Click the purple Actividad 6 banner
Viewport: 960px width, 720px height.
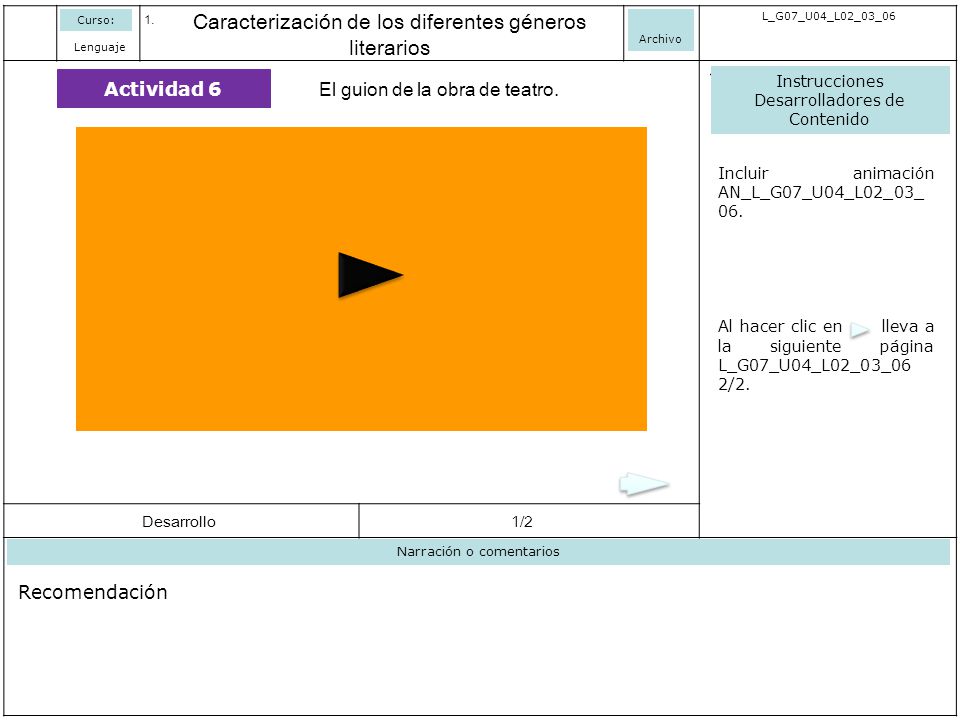pos(164,89)
